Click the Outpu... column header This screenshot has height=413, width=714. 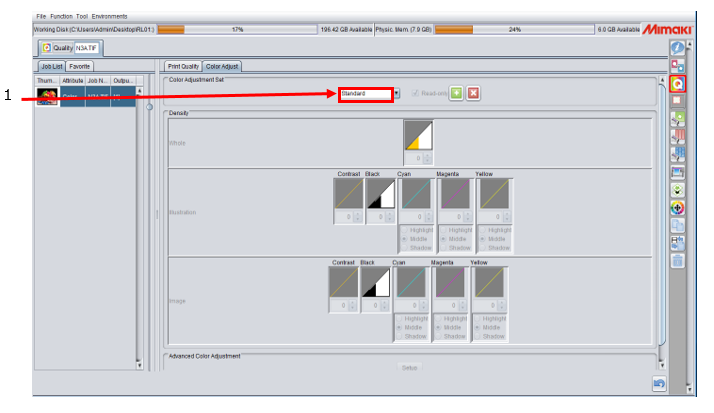coord(123,81)
